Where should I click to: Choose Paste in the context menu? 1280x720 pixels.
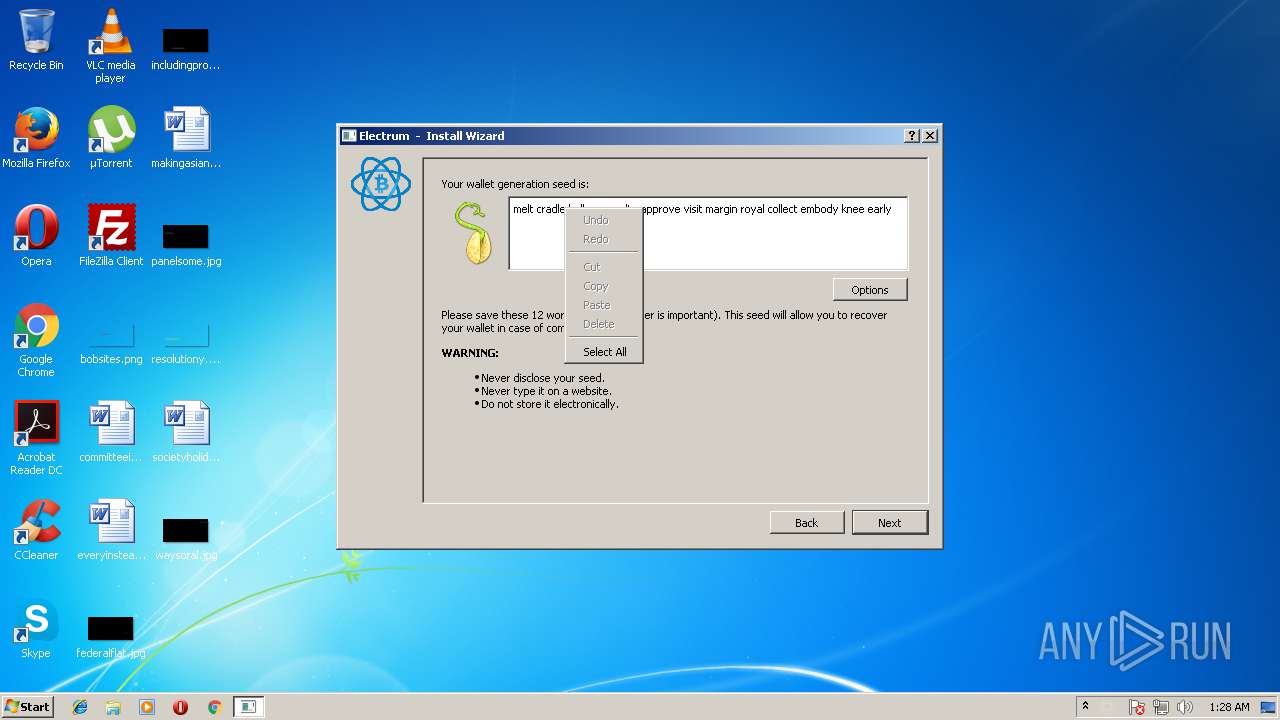click(604, 305)
